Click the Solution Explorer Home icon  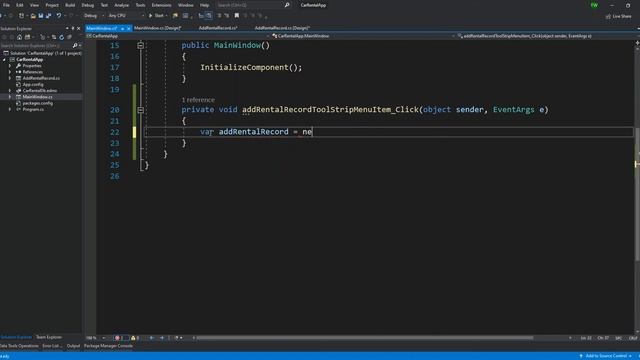19,37
